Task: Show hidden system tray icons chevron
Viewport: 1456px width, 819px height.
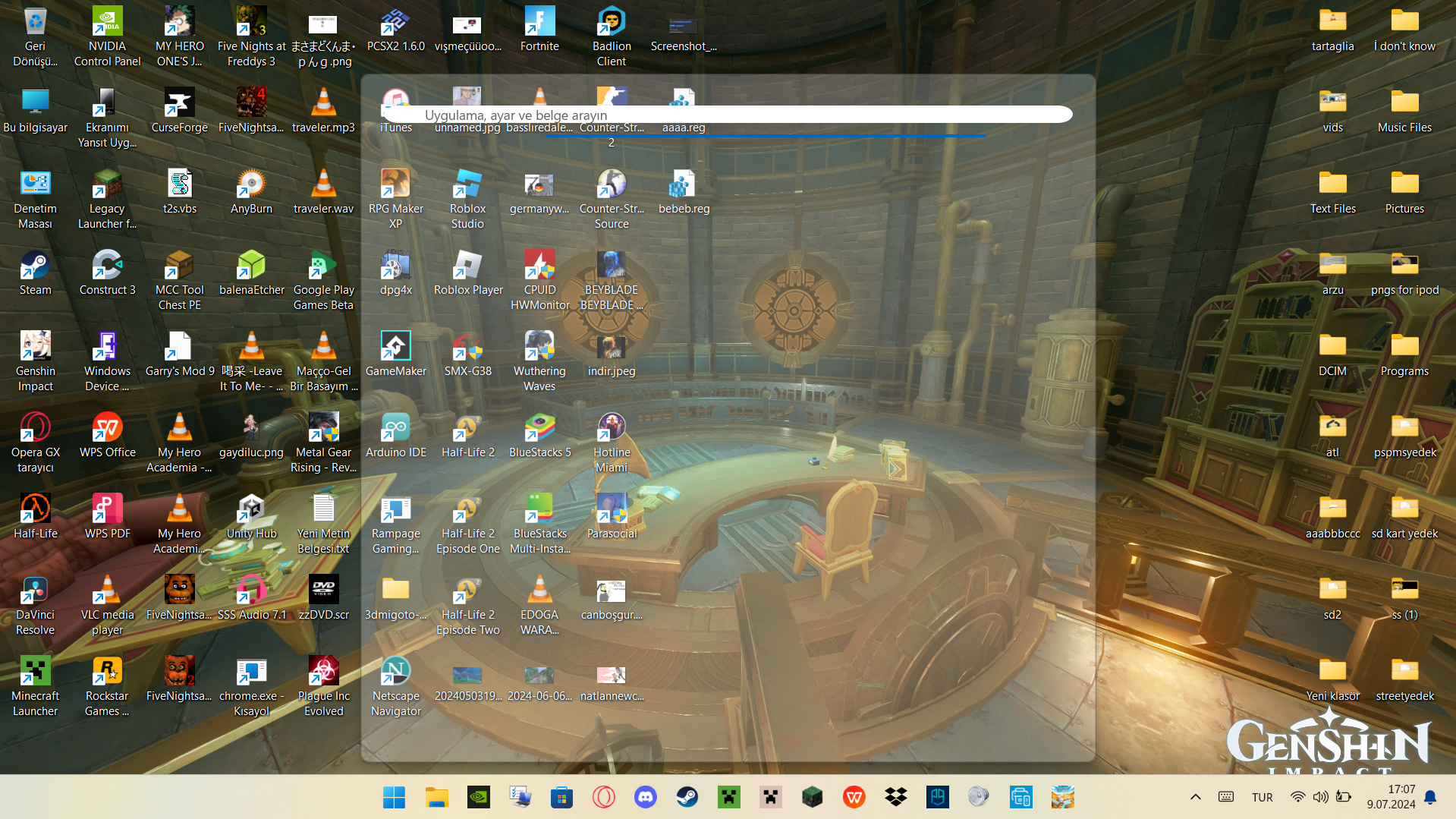Action: pyautogui.click(x=1195, y=797)
